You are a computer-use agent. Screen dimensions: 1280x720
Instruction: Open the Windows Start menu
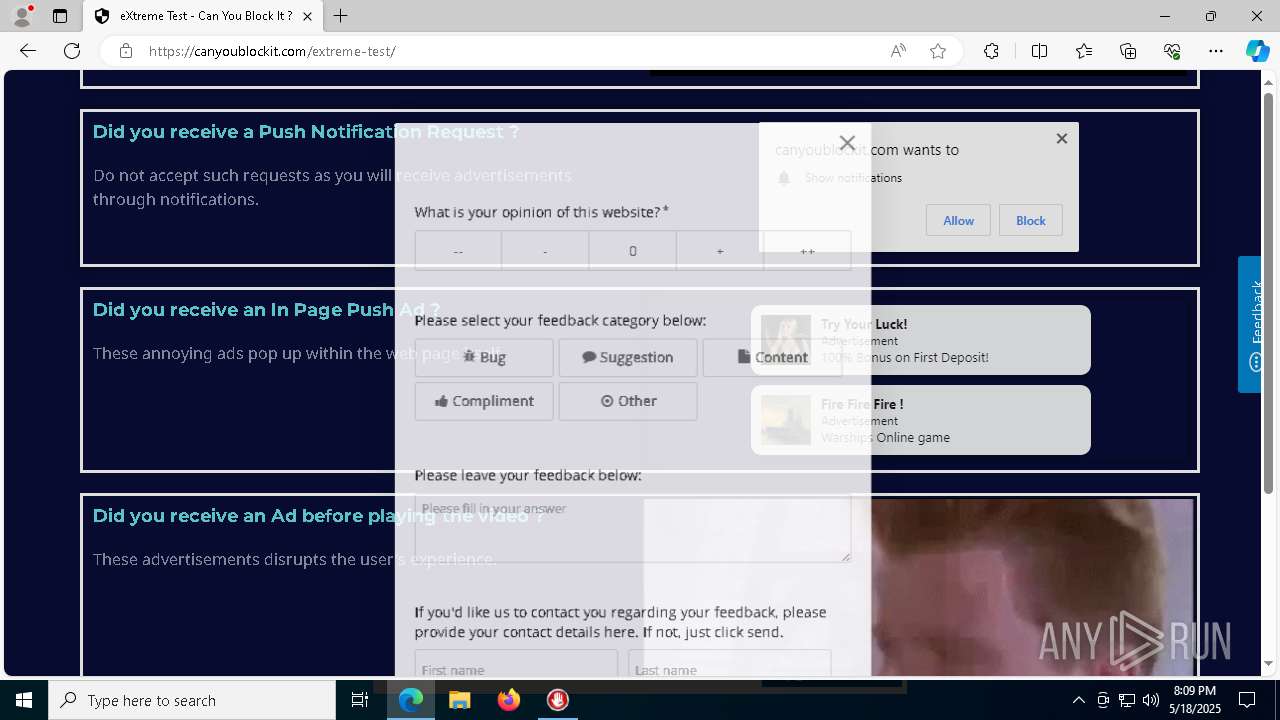click(x=24, y=700)
